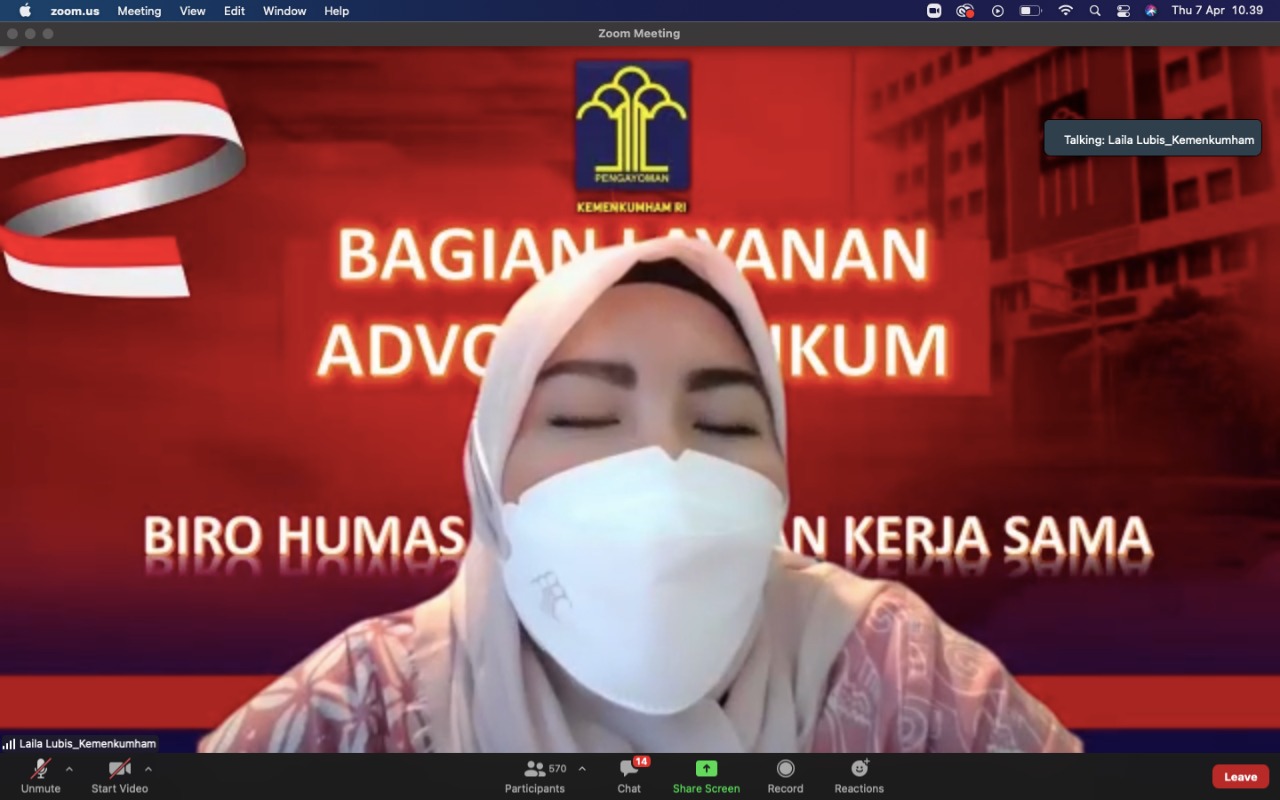Open the Reactions menu
1280x800 pixels.
[x=859, y=776]
